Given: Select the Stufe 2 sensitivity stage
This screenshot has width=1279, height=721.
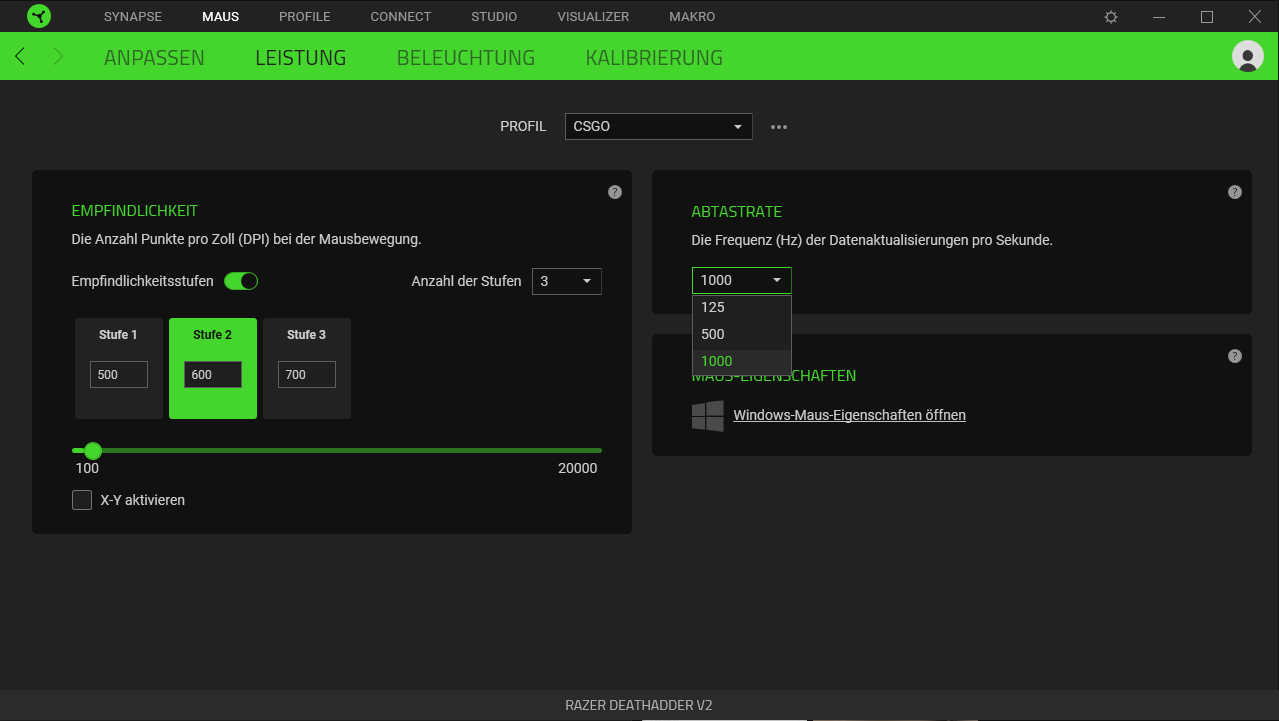Looking at the screenshot, I should click(x=213, y=369).
